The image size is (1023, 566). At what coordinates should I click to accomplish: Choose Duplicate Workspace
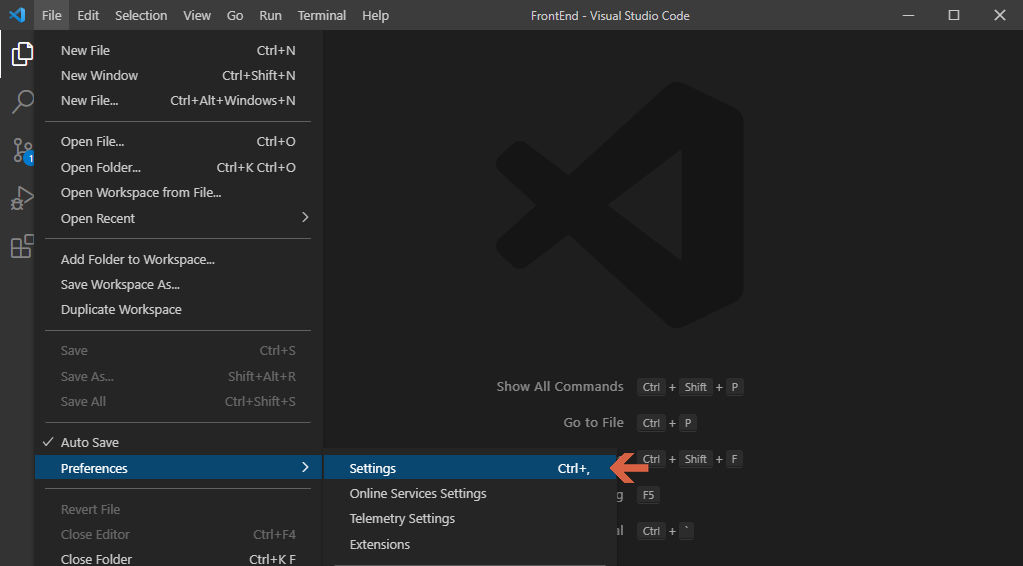[x=178, y=309]
